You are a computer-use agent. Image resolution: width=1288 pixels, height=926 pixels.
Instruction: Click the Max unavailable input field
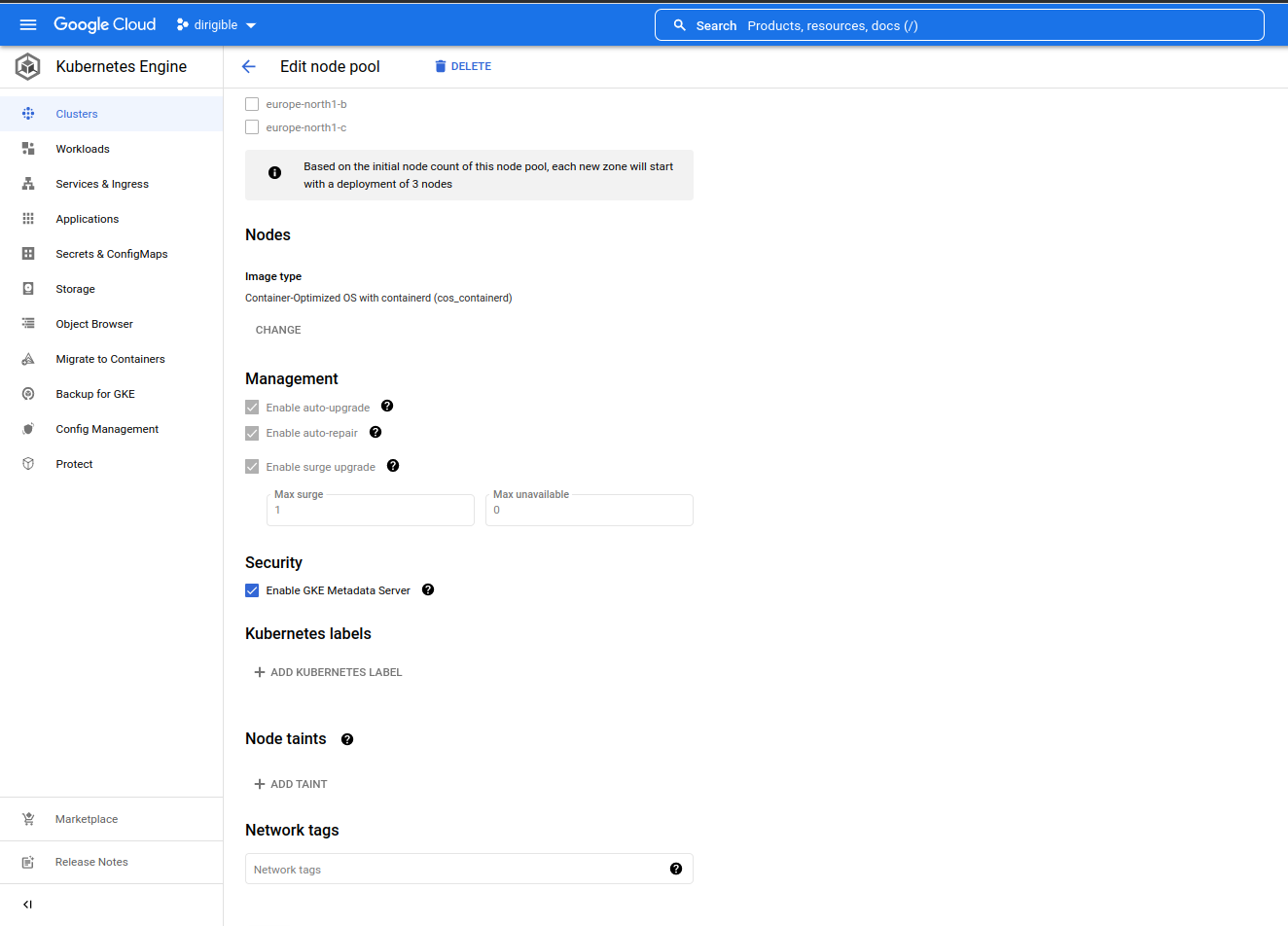pyautogui.click(x=590, y=510)
